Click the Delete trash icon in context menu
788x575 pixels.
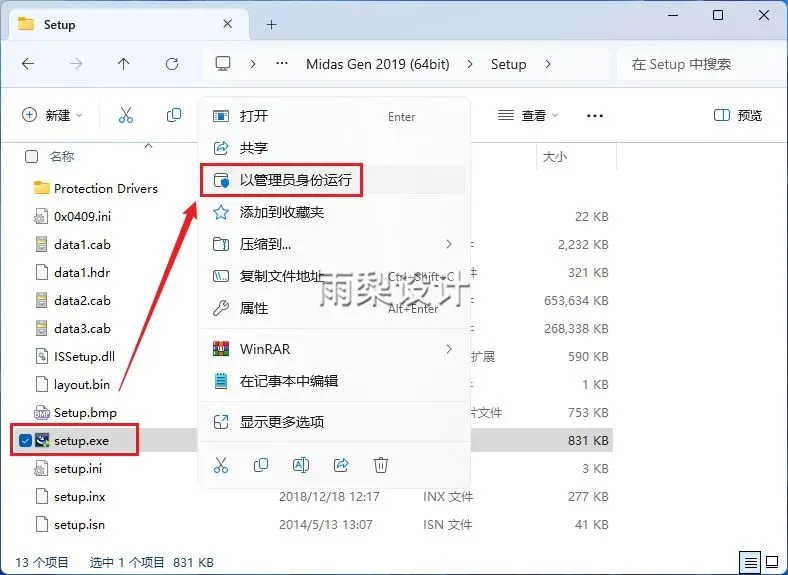coord(381,465)
